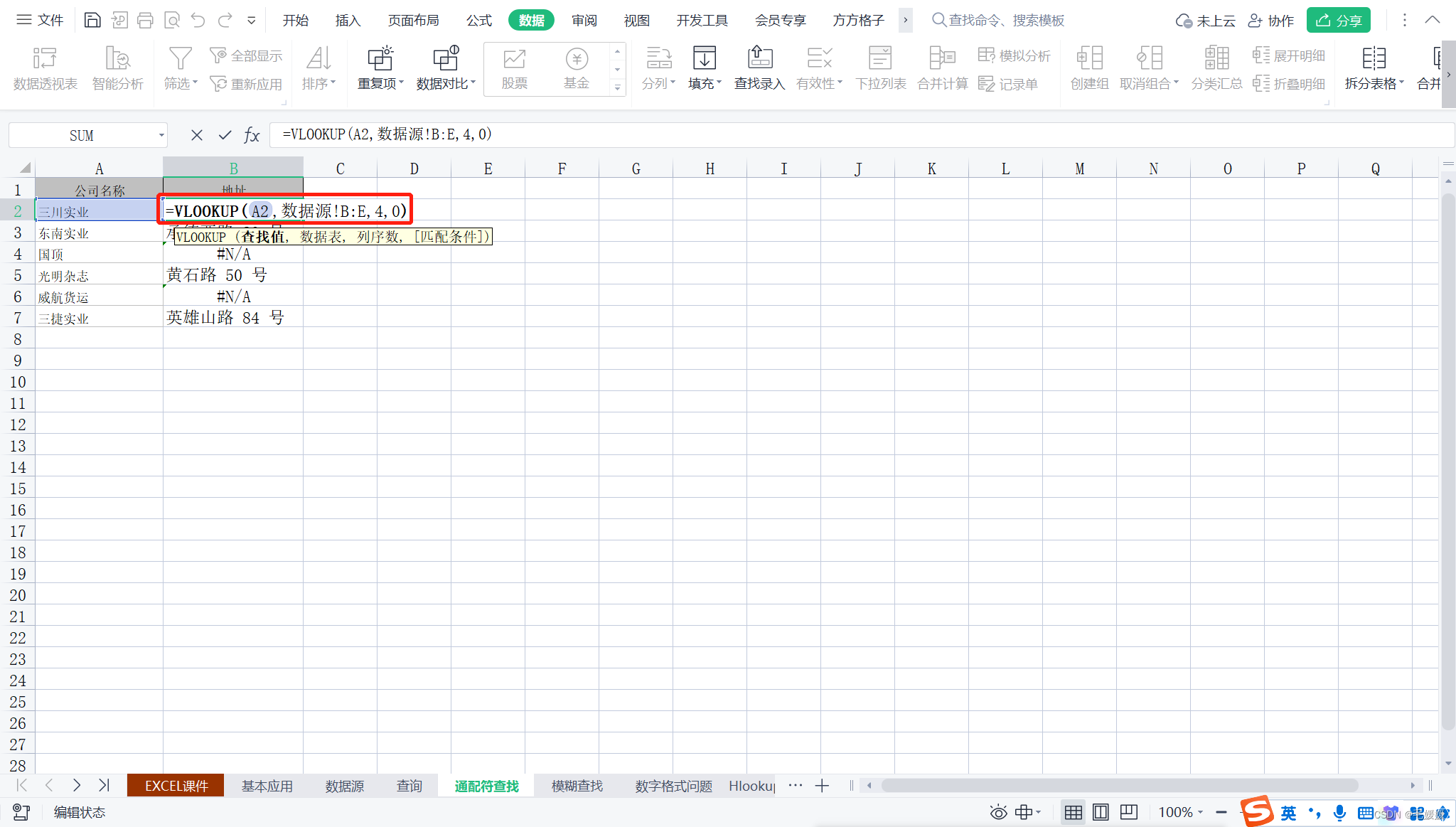Switch to page break preview icon
1456x827 pixels.
(x=1129, y=812)
